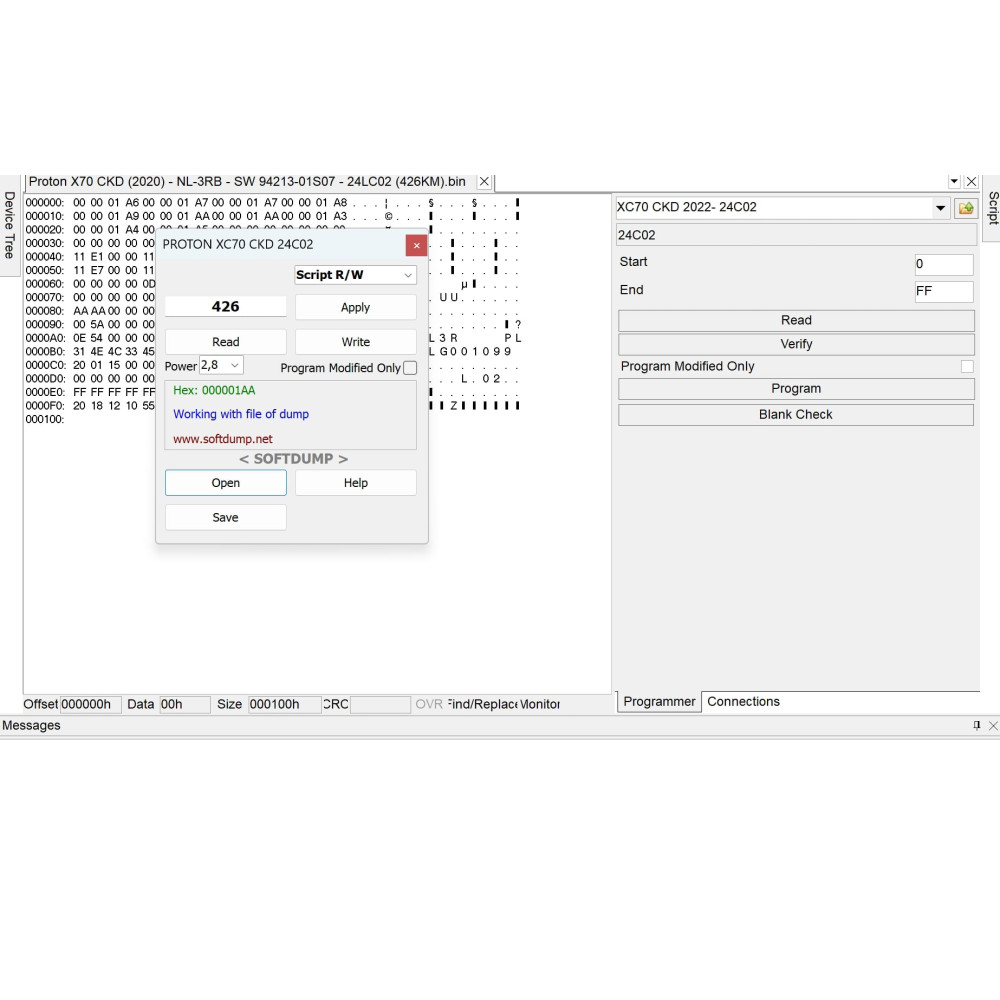
Task: Open the Script R/W combo box
Action: pos(355,275)
